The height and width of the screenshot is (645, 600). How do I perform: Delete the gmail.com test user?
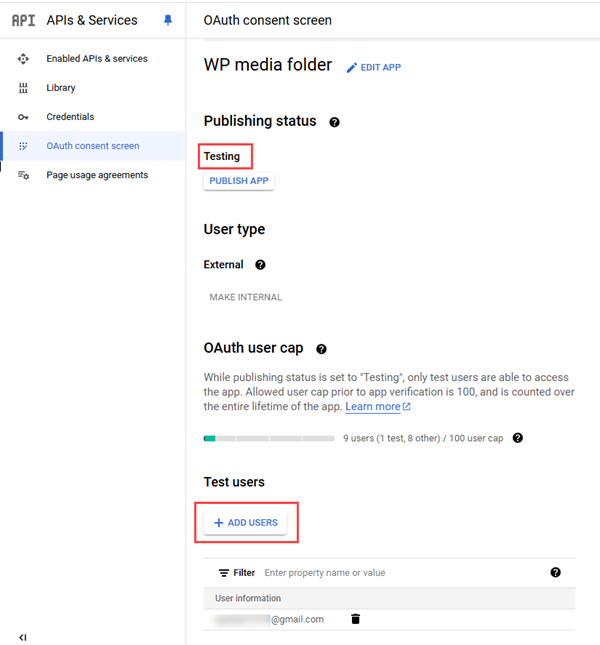click(x=355, y=619)
